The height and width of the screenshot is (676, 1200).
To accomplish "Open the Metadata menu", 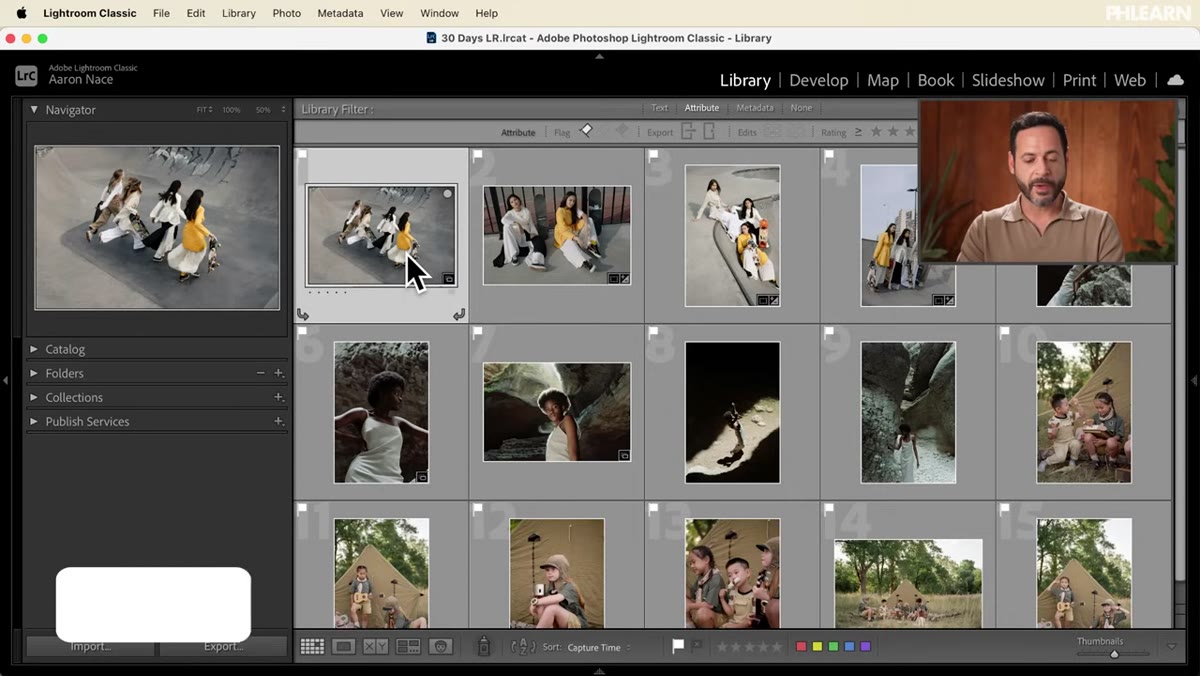I will [340, 13].
